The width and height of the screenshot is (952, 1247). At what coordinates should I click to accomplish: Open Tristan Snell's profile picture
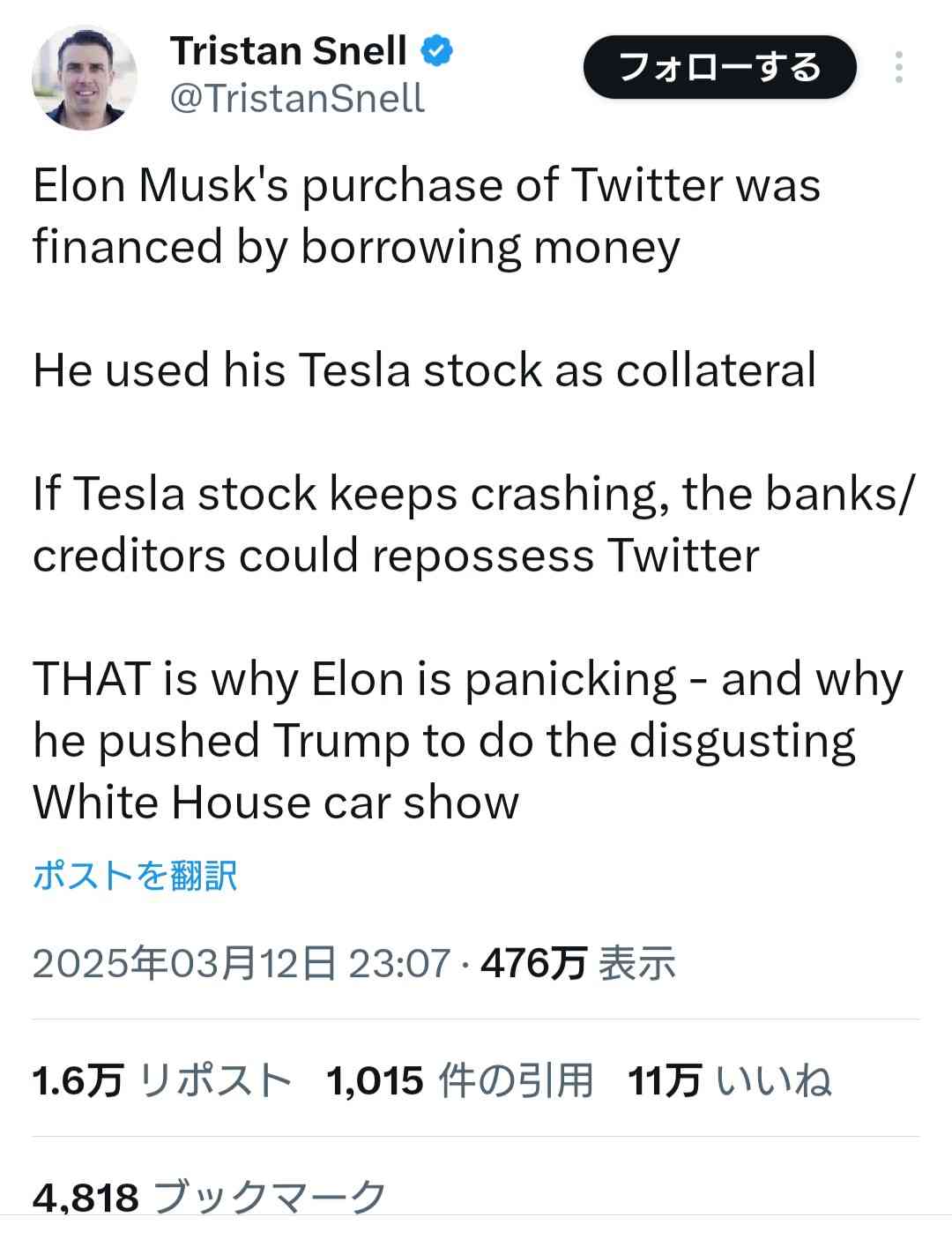click(85, 77)
